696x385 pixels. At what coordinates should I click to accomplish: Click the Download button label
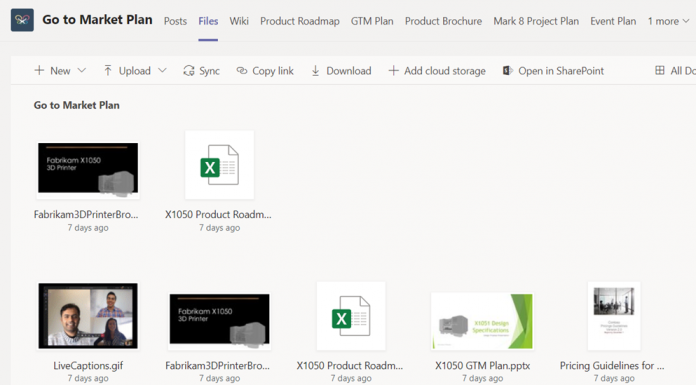coord(348,71)
